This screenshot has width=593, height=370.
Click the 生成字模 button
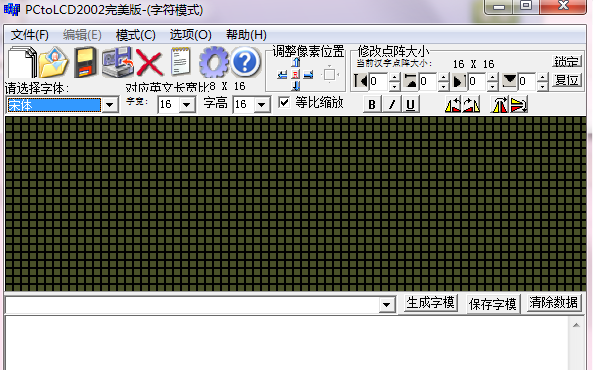coord(430,303)
